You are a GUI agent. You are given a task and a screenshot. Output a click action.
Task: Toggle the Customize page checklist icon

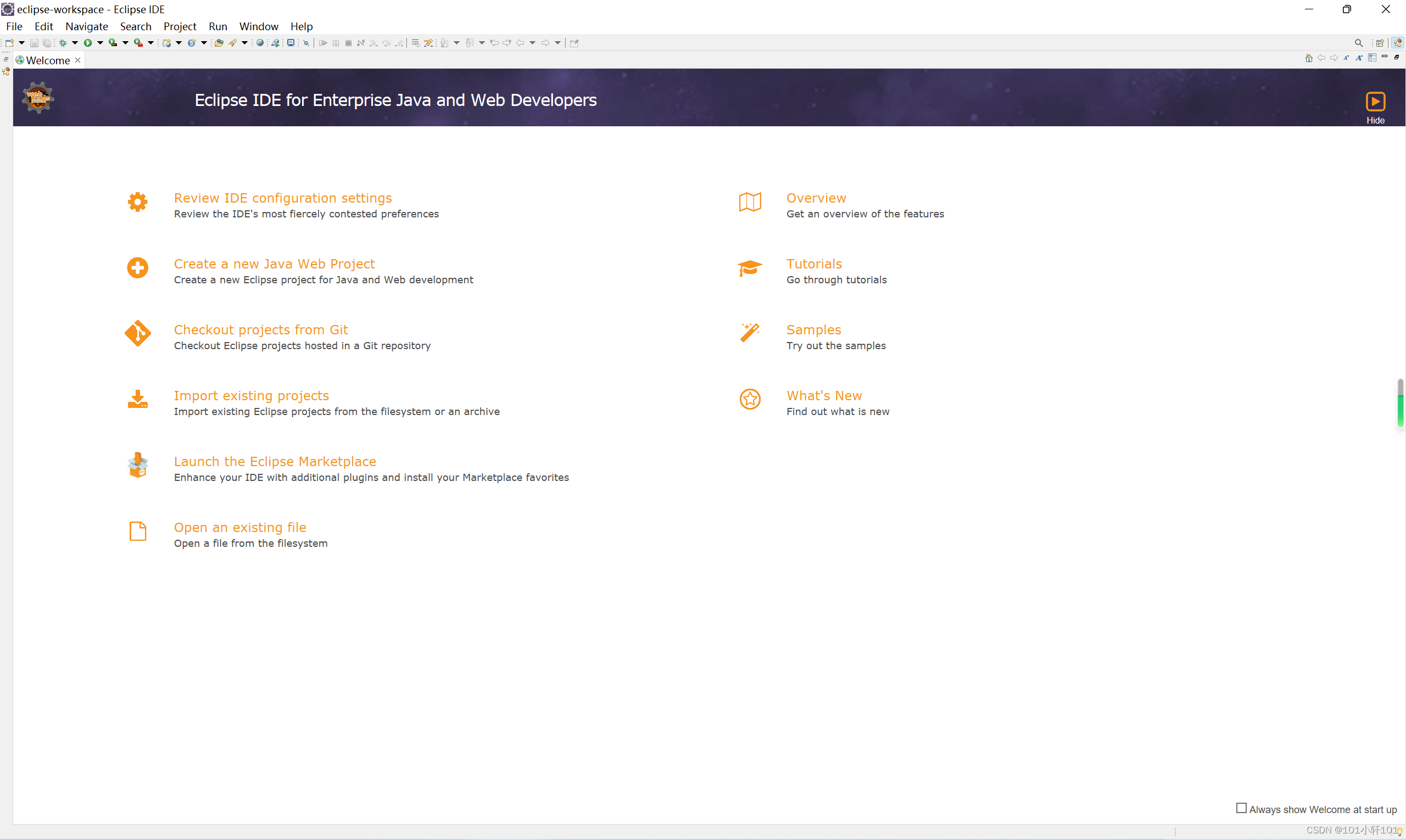click(1372, 58)
